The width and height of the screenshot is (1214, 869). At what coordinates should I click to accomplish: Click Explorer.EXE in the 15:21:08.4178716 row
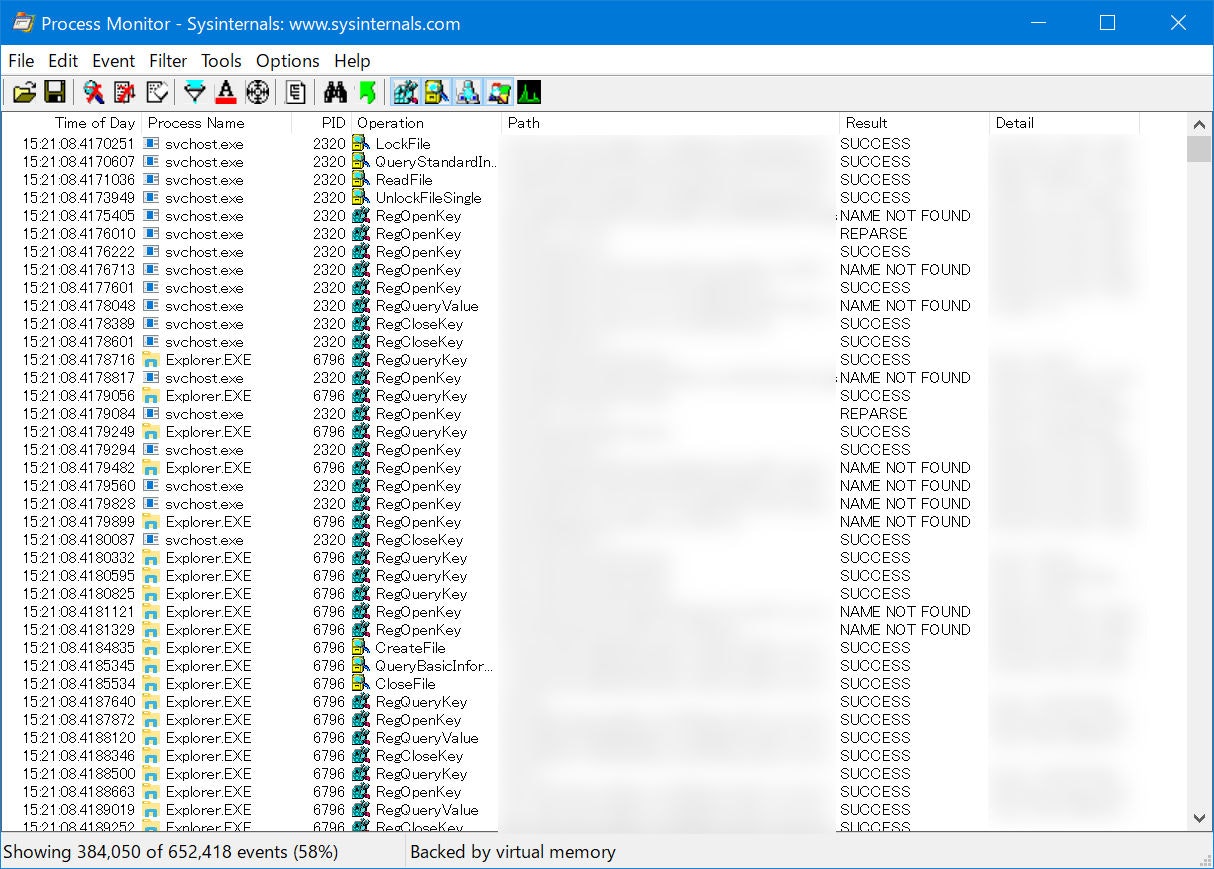point(209,360)
